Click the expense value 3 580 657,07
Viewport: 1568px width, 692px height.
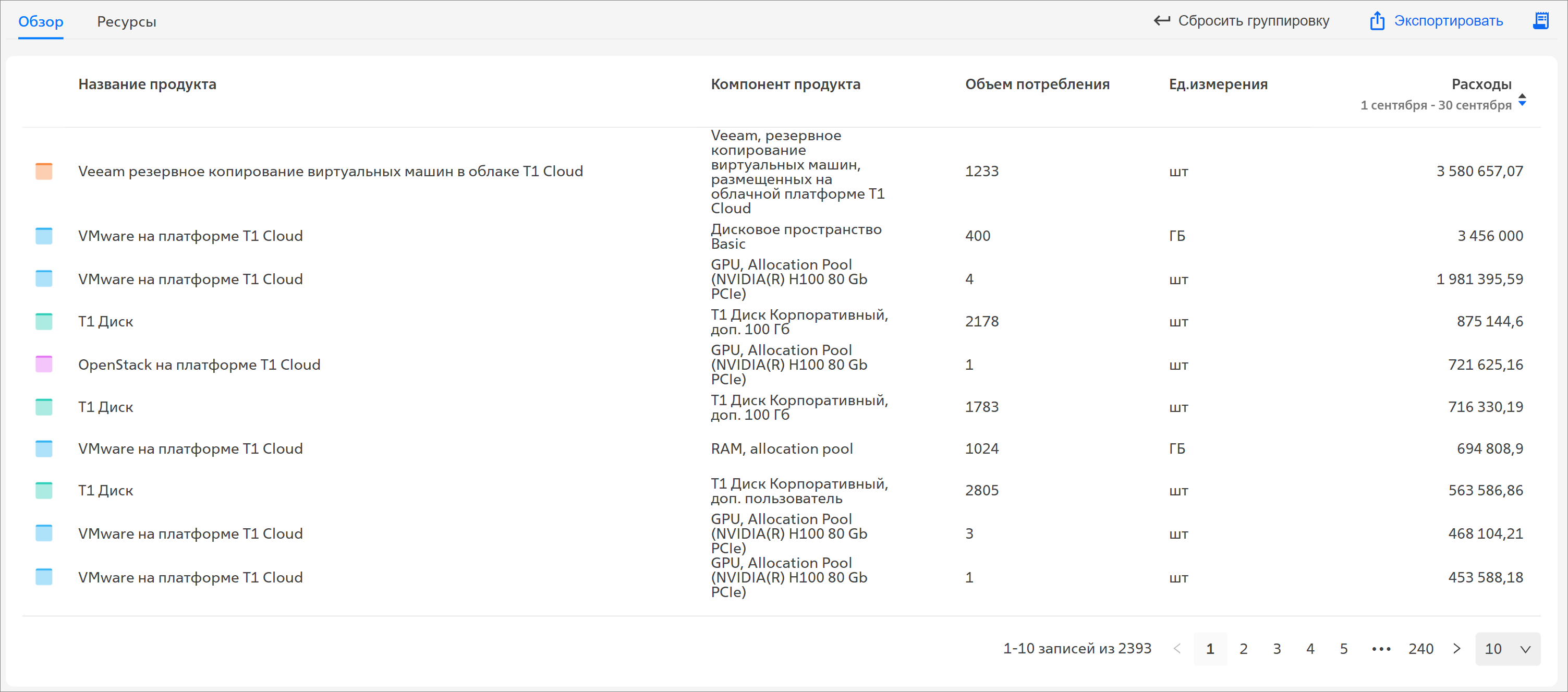[1480, 171]
